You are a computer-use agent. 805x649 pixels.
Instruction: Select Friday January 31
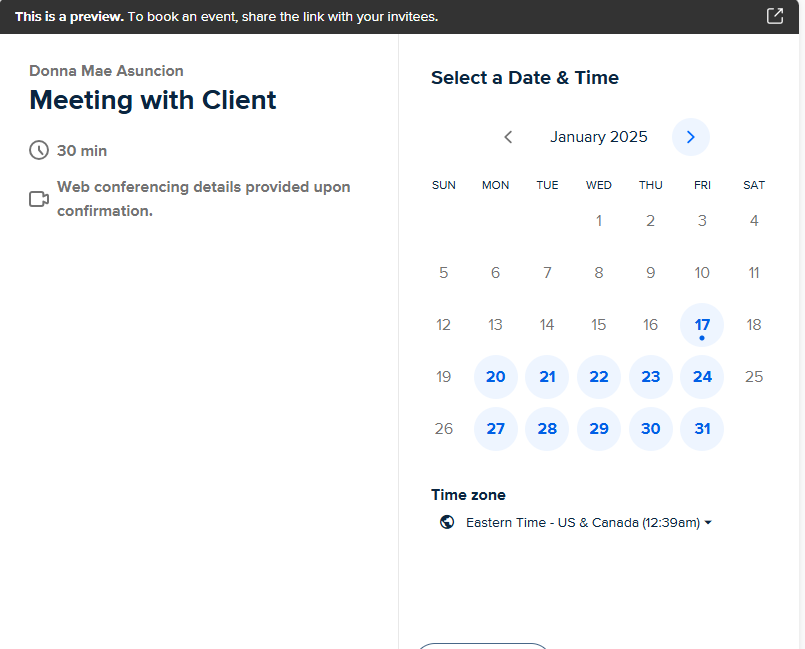click(702, 429)
